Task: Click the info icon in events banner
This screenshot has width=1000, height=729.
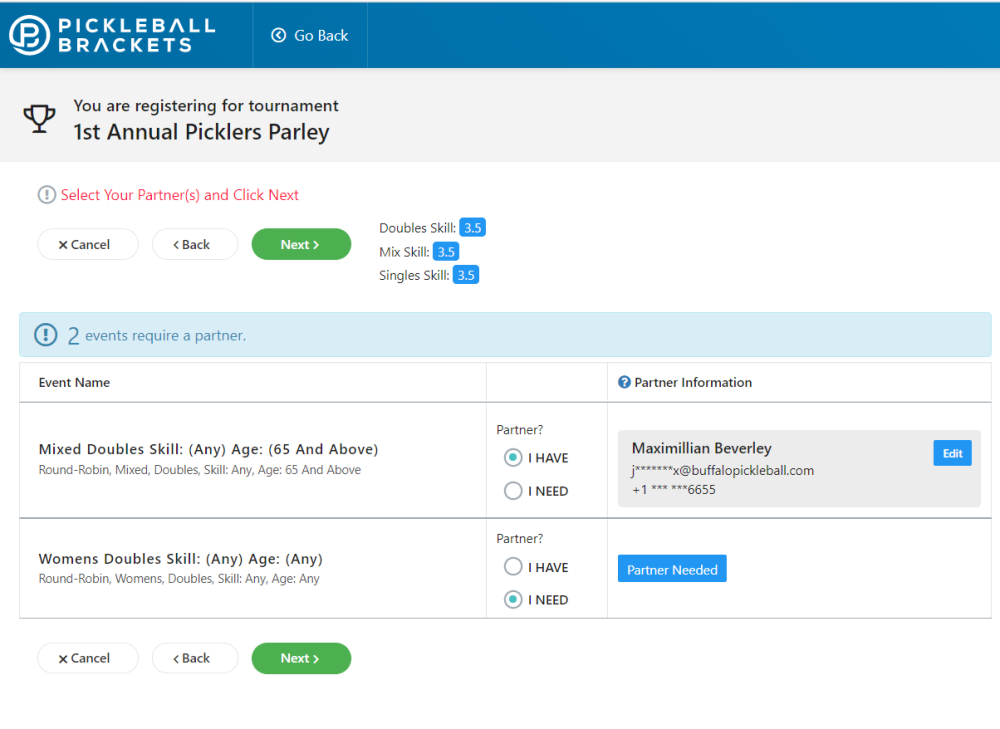Action: (46, 335)
